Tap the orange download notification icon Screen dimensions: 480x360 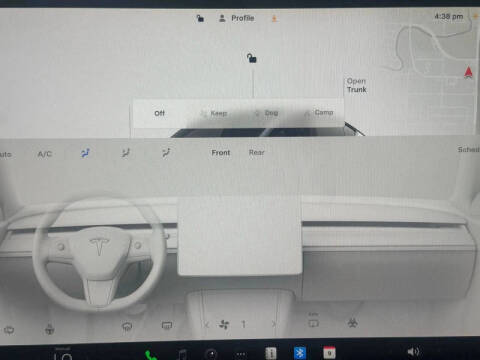pos(274,18)
